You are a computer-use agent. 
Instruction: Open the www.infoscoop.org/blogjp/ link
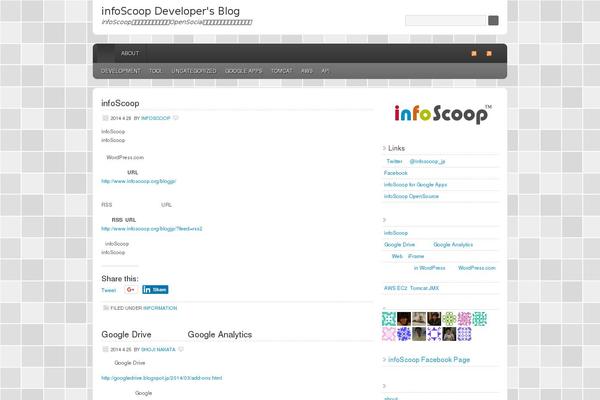click(x=139, y=181)
